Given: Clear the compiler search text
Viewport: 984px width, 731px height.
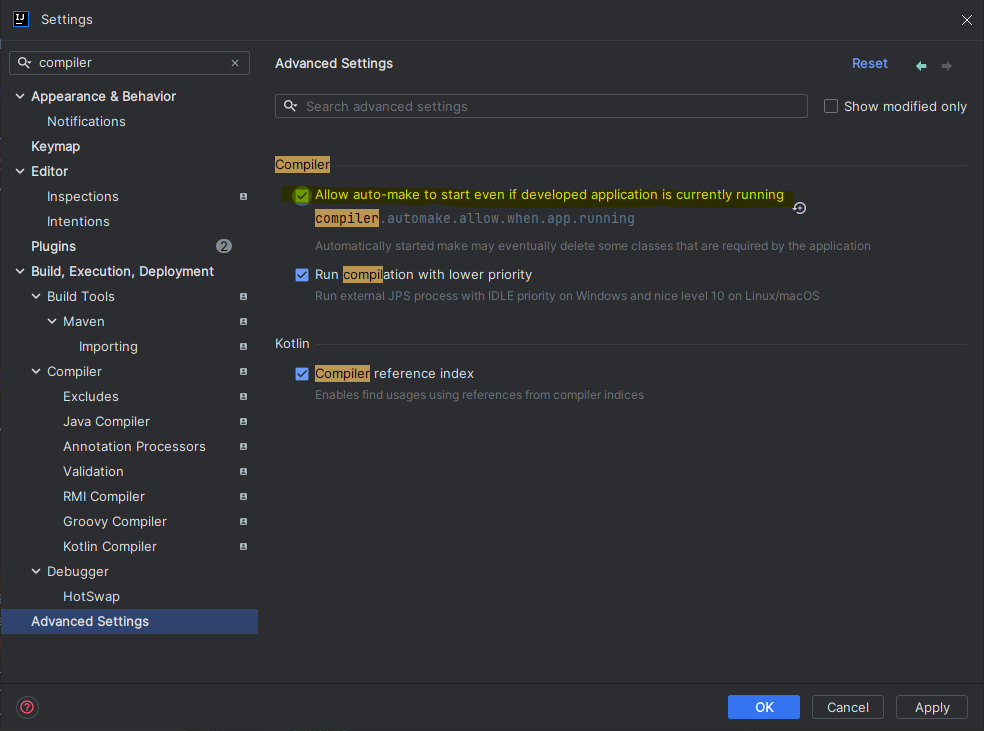Looking at the screenshot, I should pos(235,63).
